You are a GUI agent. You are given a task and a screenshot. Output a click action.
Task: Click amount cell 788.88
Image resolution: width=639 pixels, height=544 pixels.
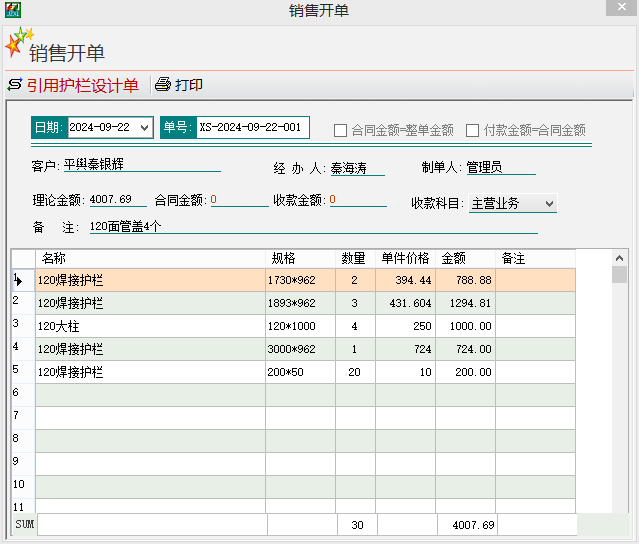[465, 280]
